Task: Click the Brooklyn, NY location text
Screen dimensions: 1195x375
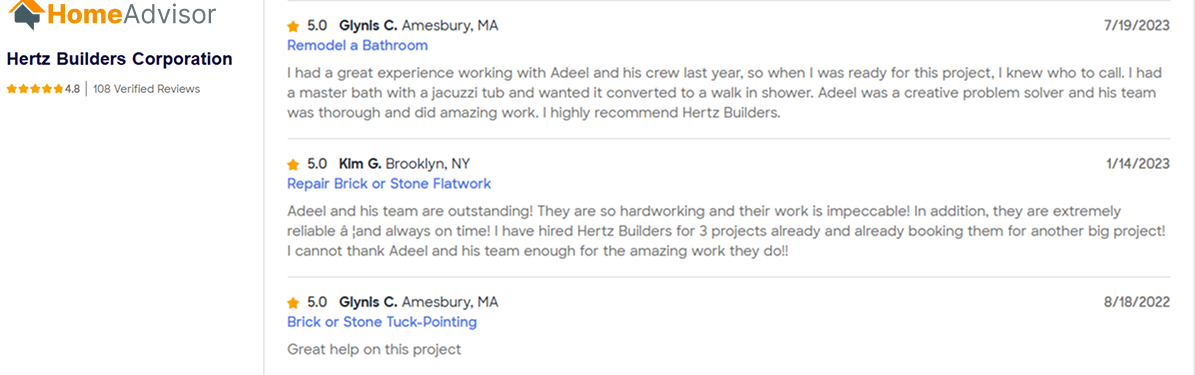Action: click(428, 164)
